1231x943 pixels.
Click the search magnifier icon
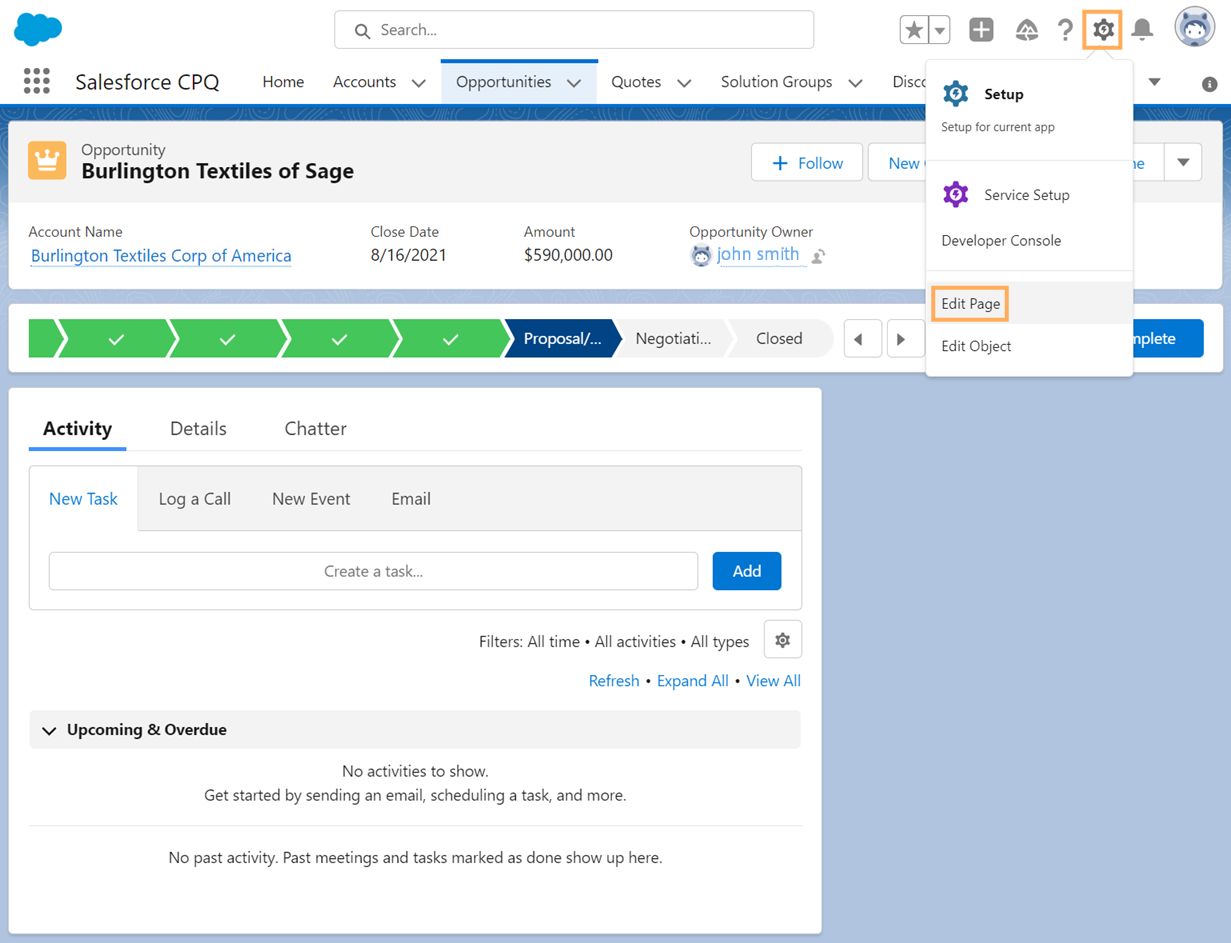pyautogui.click(x=363, y=31)
